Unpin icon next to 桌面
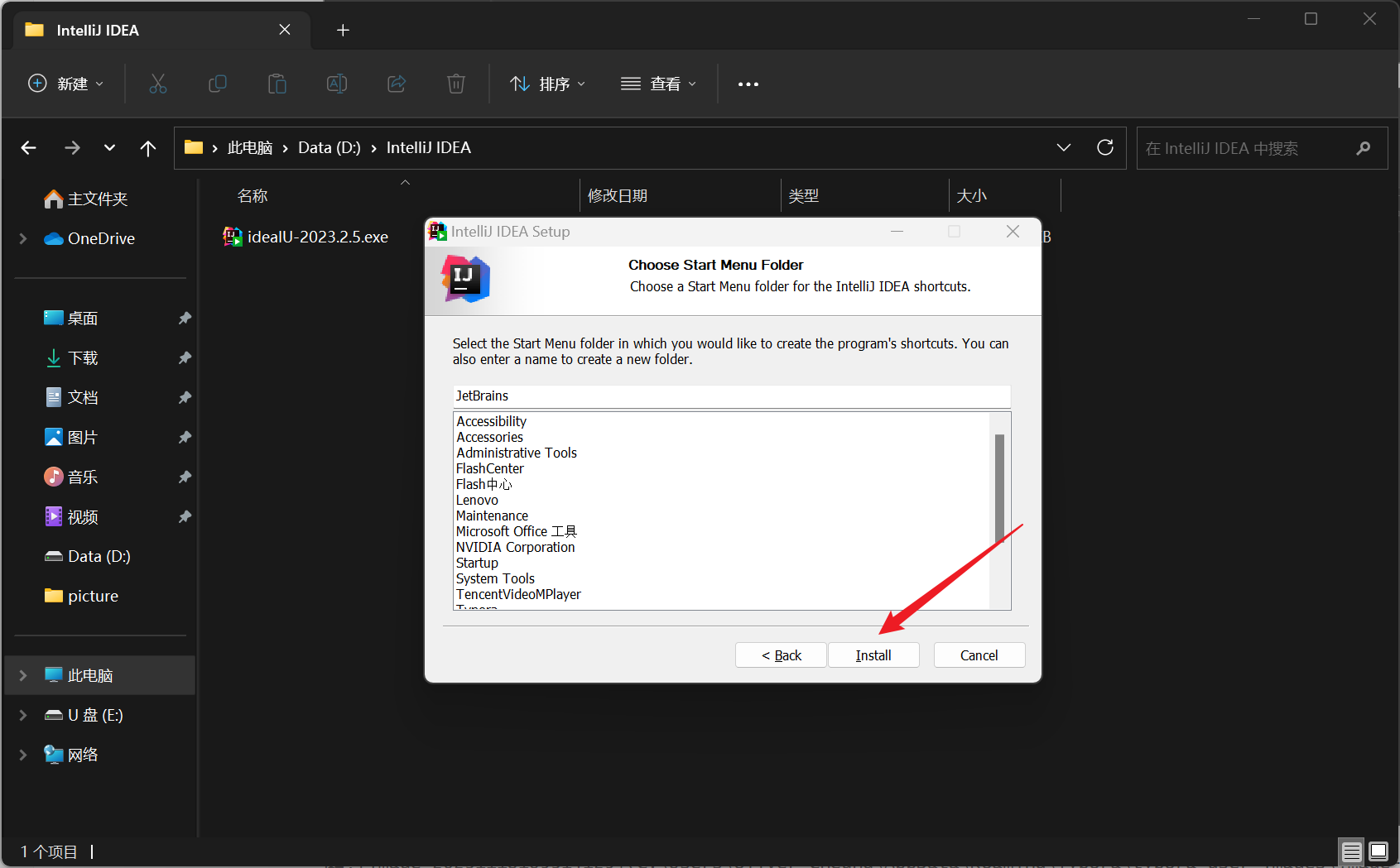The image size is (1400, 868). coord(185,318)
